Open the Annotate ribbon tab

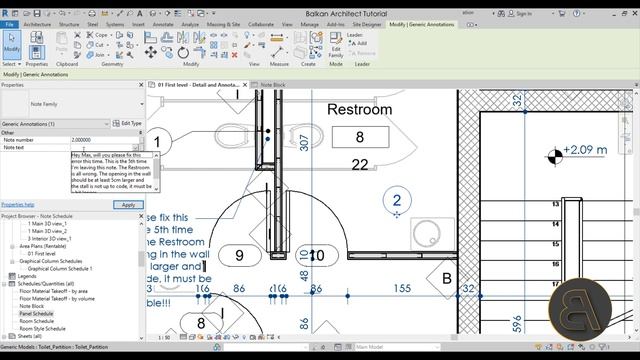coord(163,24)
